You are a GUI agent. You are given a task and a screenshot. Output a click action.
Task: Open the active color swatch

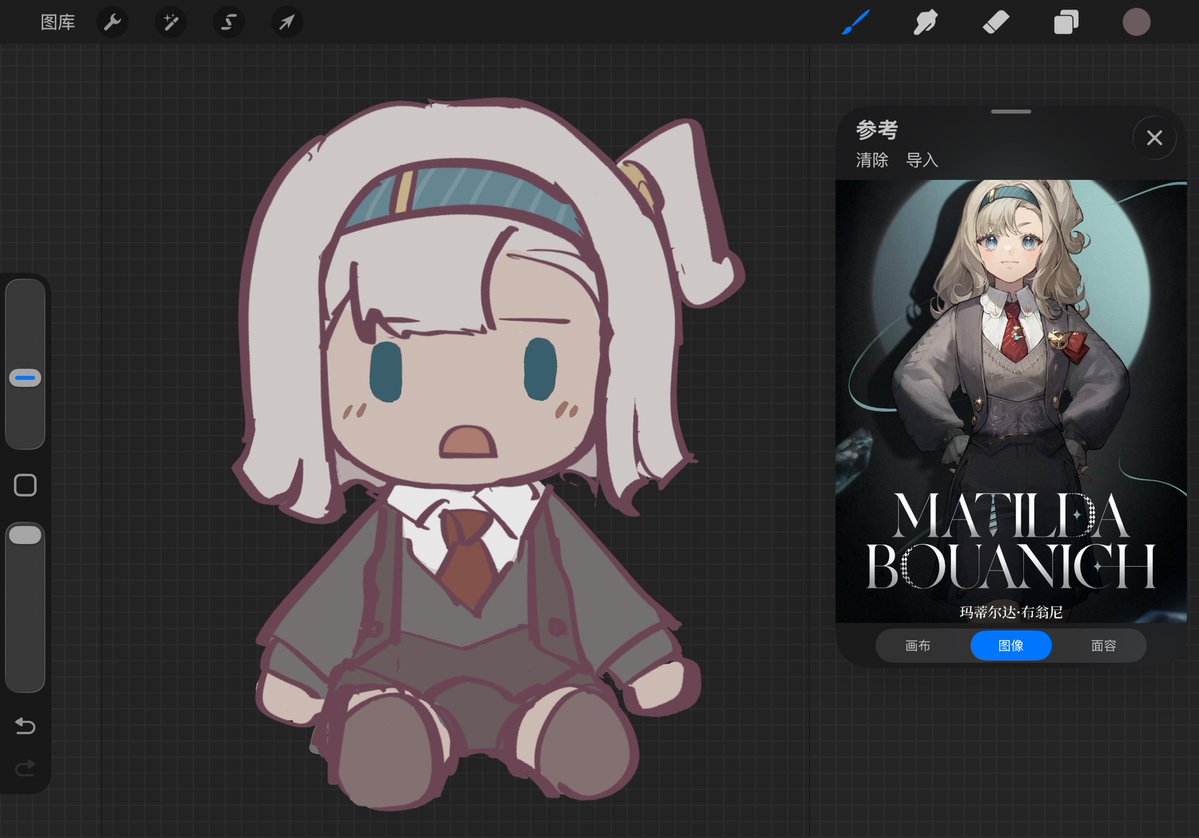(x=1136, y=22)
